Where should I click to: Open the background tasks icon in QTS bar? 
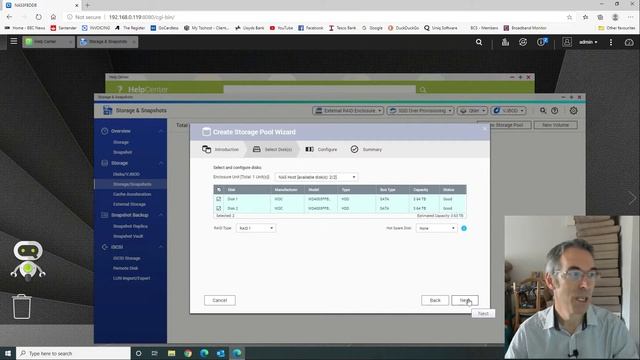coord(505,42)
